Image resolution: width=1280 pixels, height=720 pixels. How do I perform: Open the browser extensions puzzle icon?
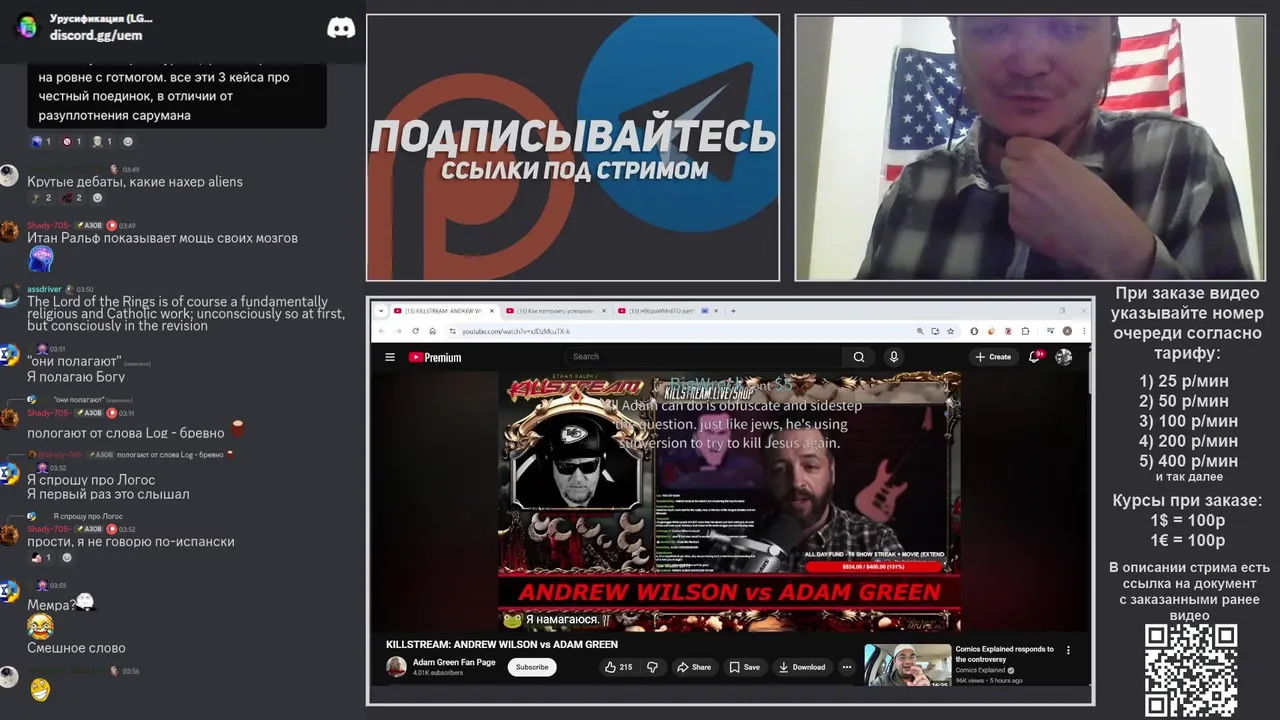(1025, 331)
